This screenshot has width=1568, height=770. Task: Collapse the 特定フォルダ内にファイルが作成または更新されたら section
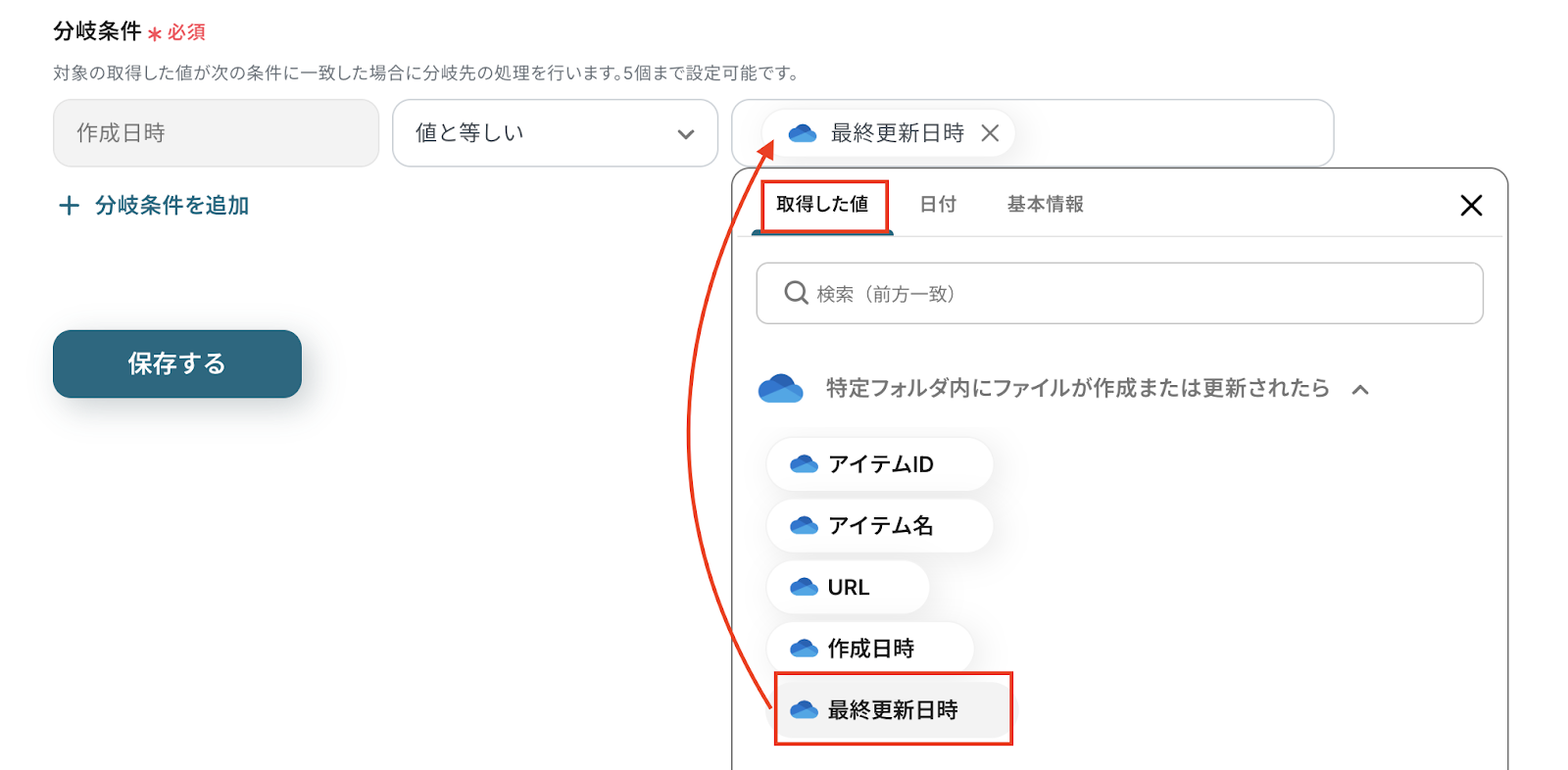pos(1360,389)
